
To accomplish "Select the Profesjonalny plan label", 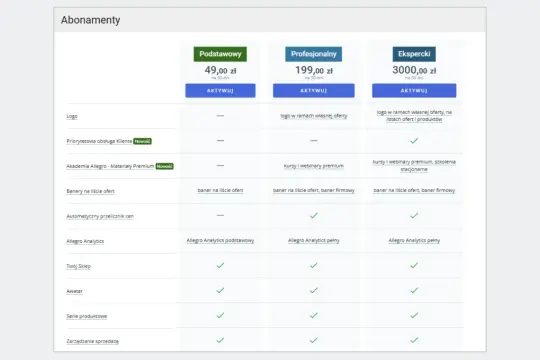I will 313,54.
